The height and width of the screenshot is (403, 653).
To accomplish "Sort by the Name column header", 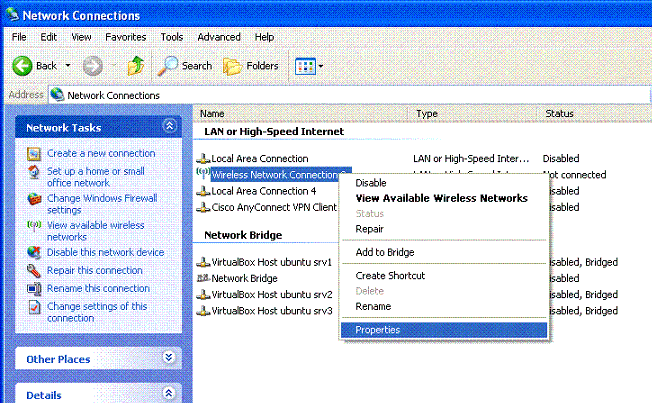I will tap(300, 114).
